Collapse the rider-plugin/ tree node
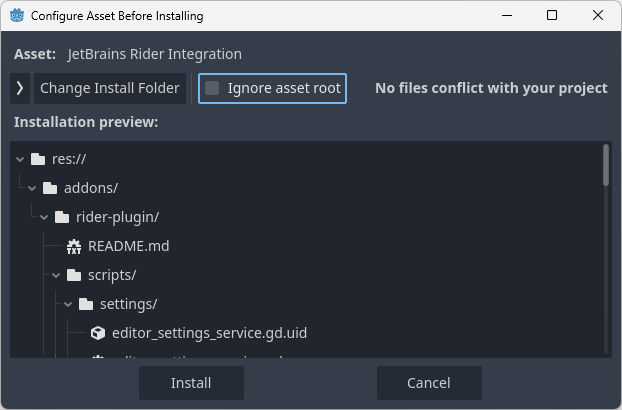Screen dimensions: 622x410 44,217
